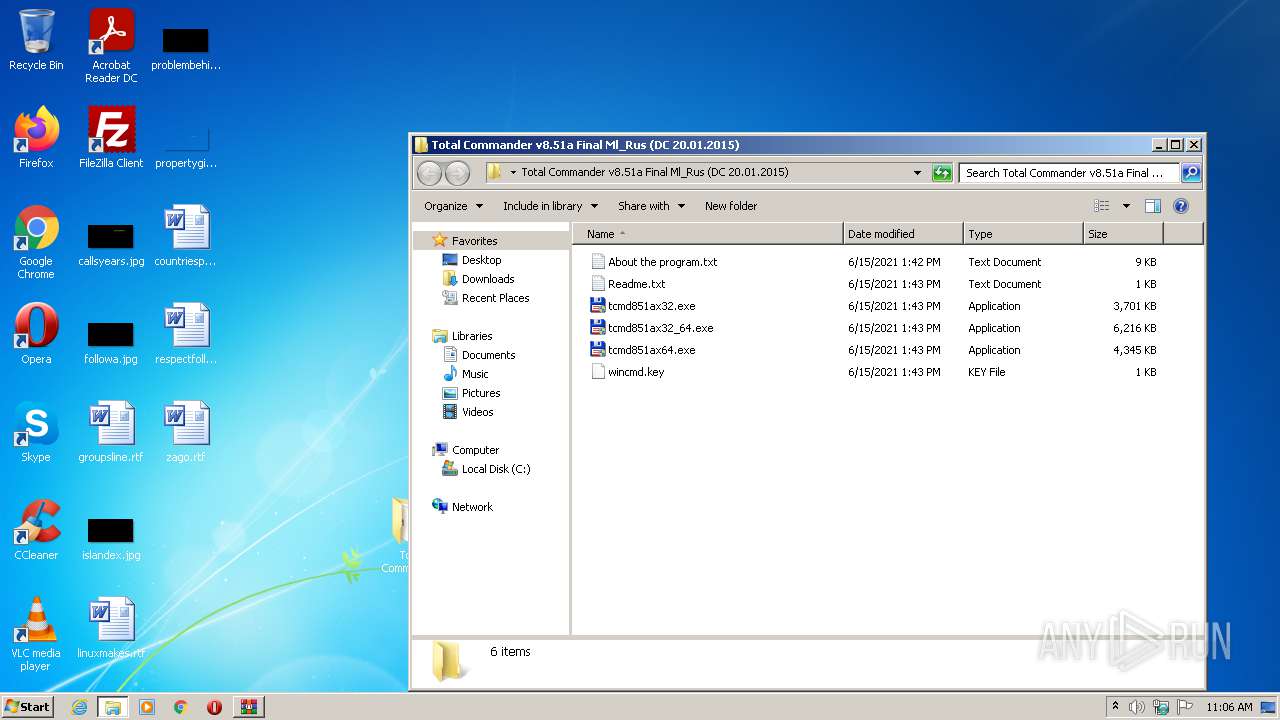The image size is (1280, 720).
Task: Select zago.rtf document icon
Action: (x=186, y=432)
